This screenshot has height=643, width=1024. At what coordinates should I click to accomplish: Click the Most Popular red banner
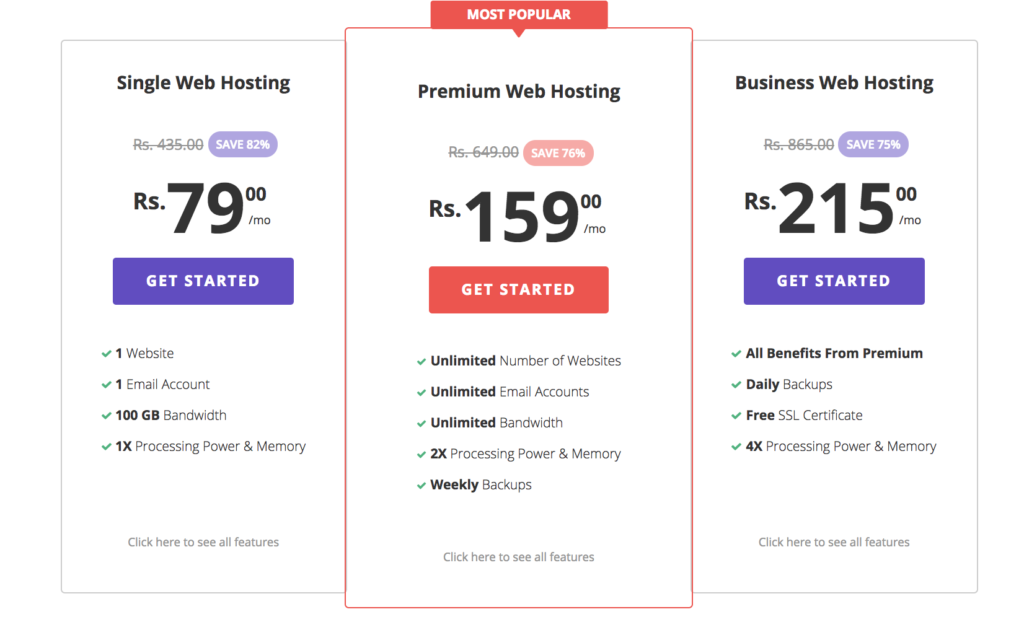519,14
